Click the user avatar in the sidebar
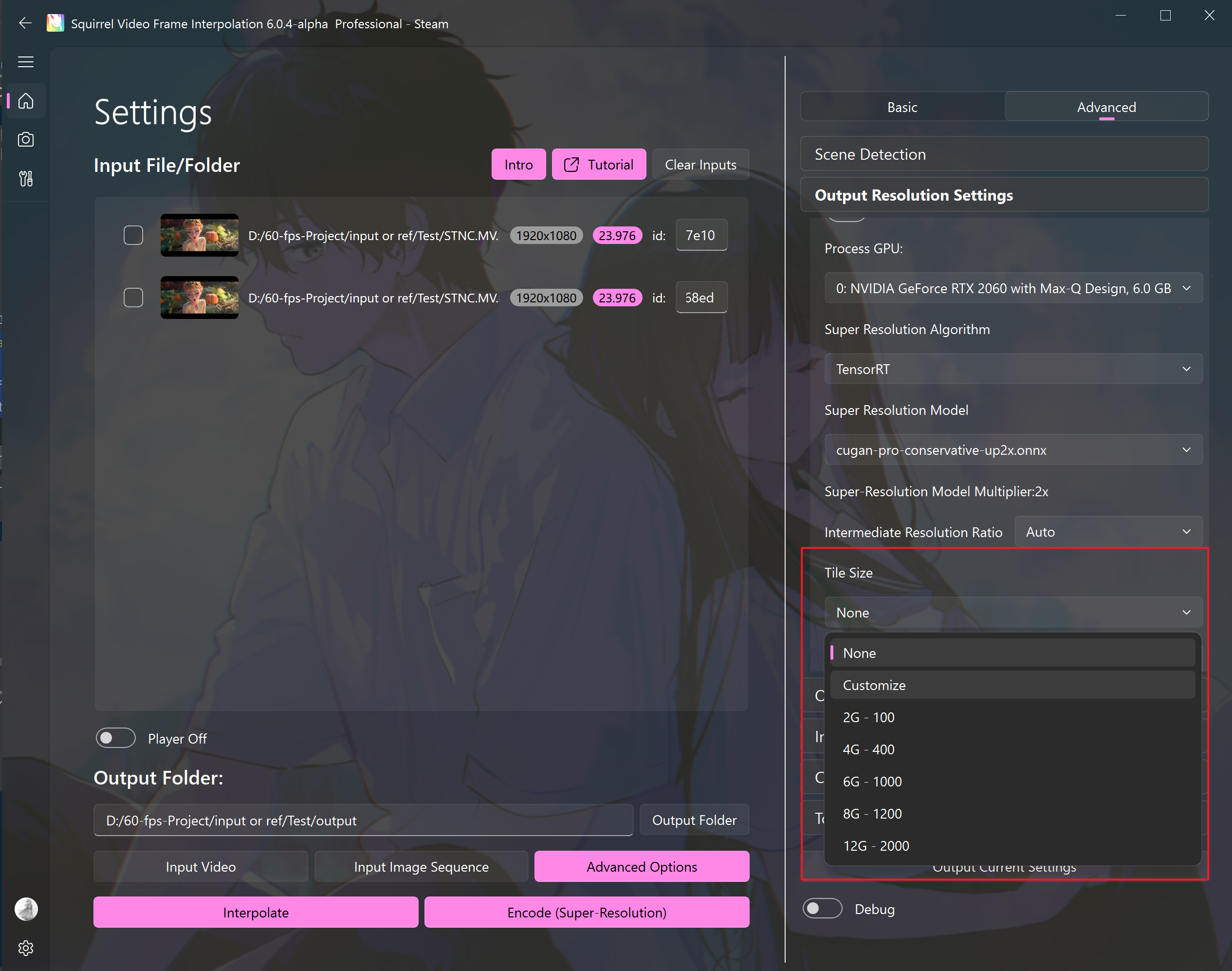This screenshot has height=971, width=1232. click(x=26, y=909)
